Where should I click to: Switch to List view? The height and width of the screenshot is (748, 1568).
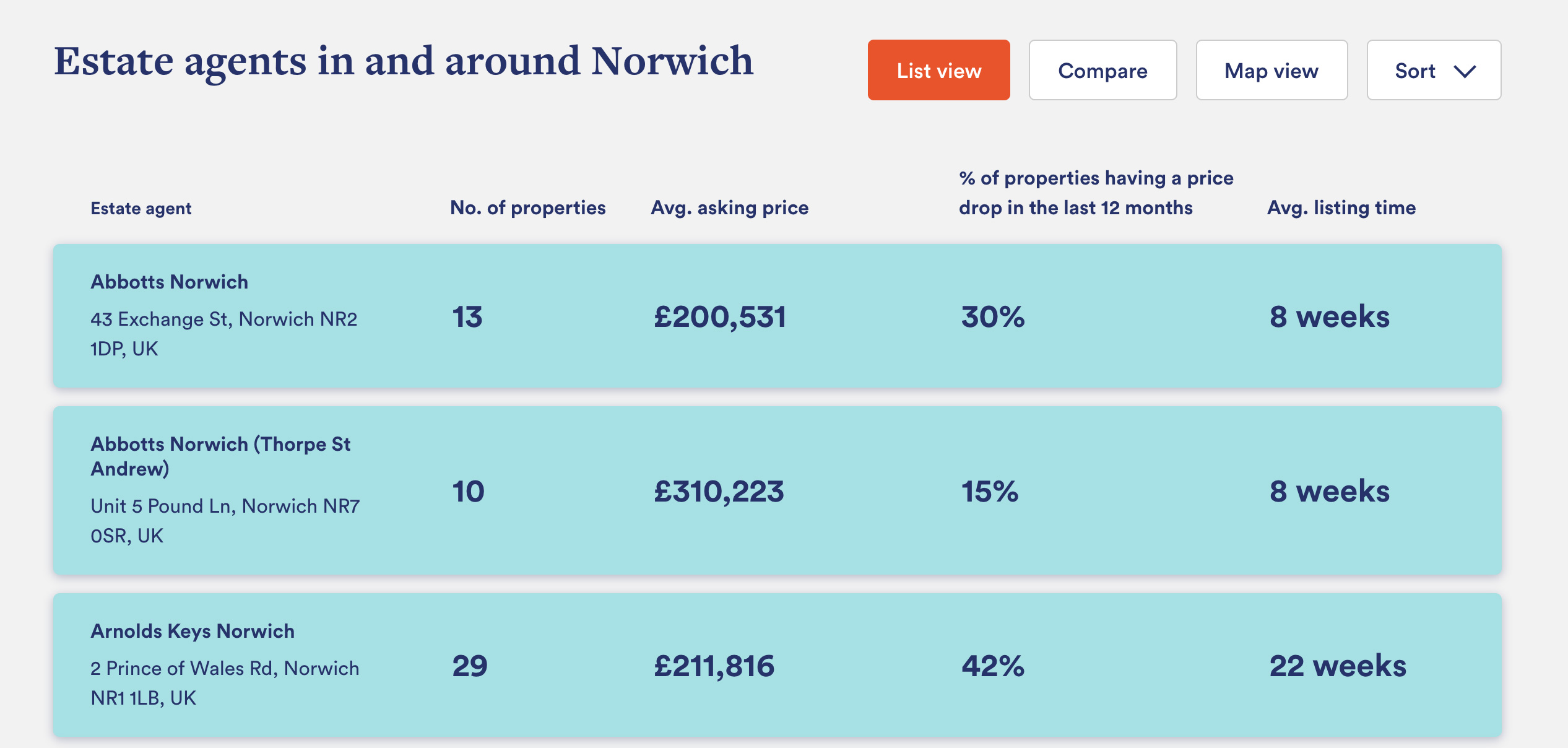[938, 70]
